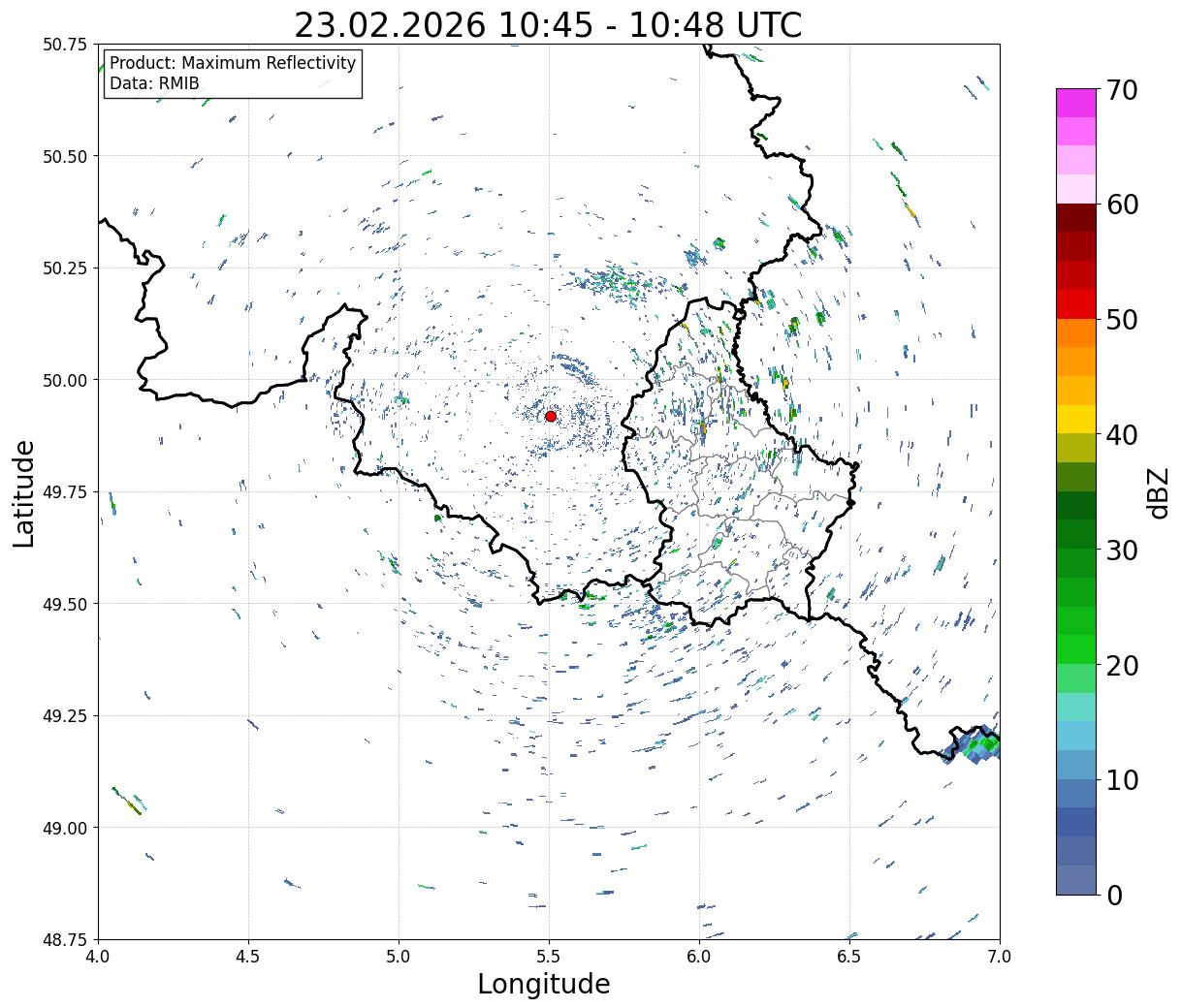Click the longitude tick label 6.5

849,956
